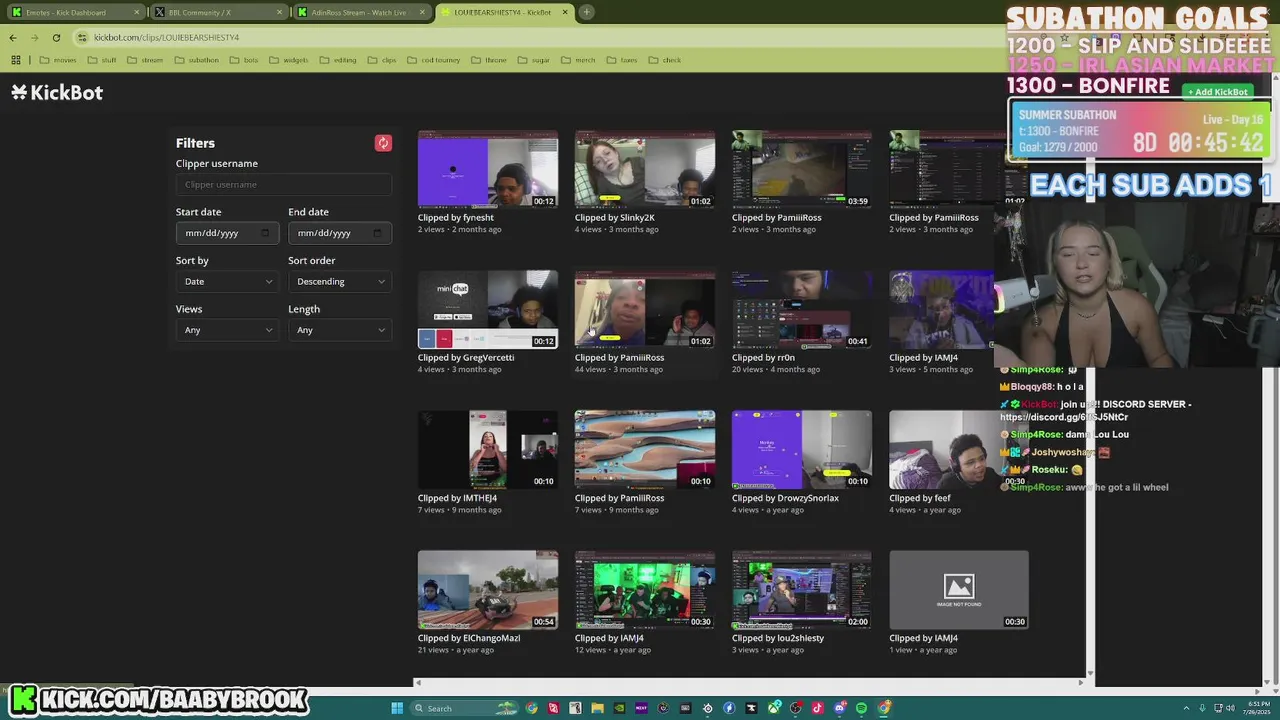The width and height of the screenshot is (1280, 720).
Task: Open the apps grid icon in bookmarks bar
Action: [16, 60]
